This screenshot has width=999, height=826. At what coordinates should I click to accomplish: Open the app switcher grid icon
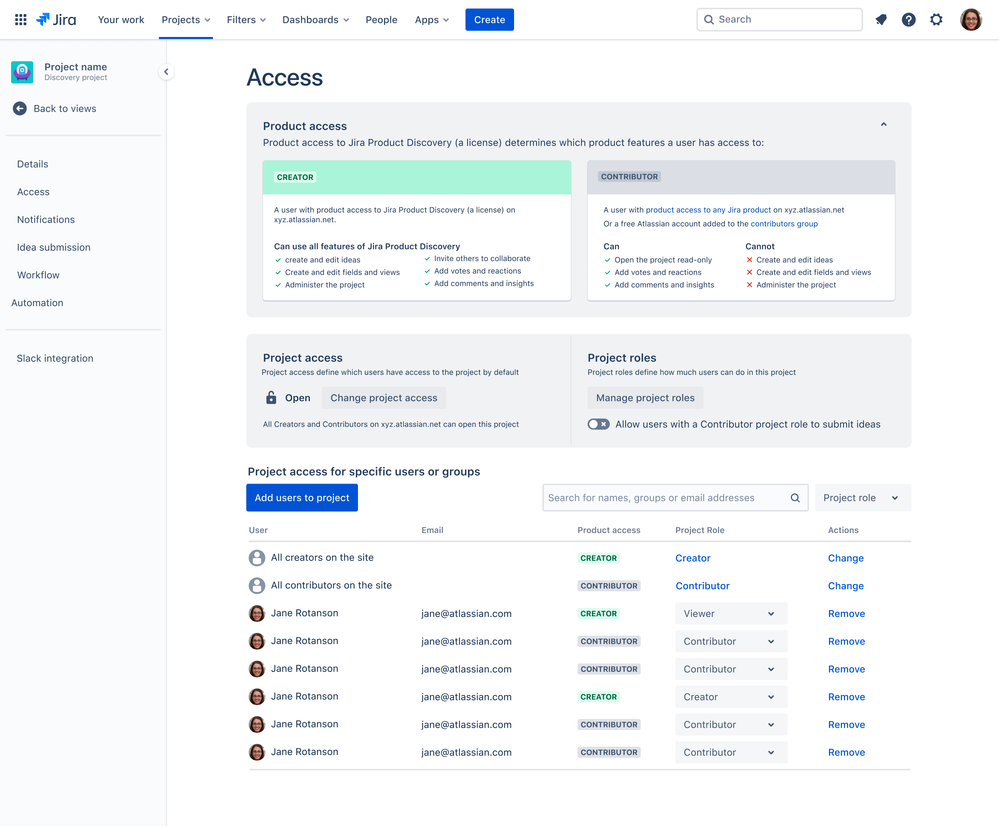[x=20, y=20]
